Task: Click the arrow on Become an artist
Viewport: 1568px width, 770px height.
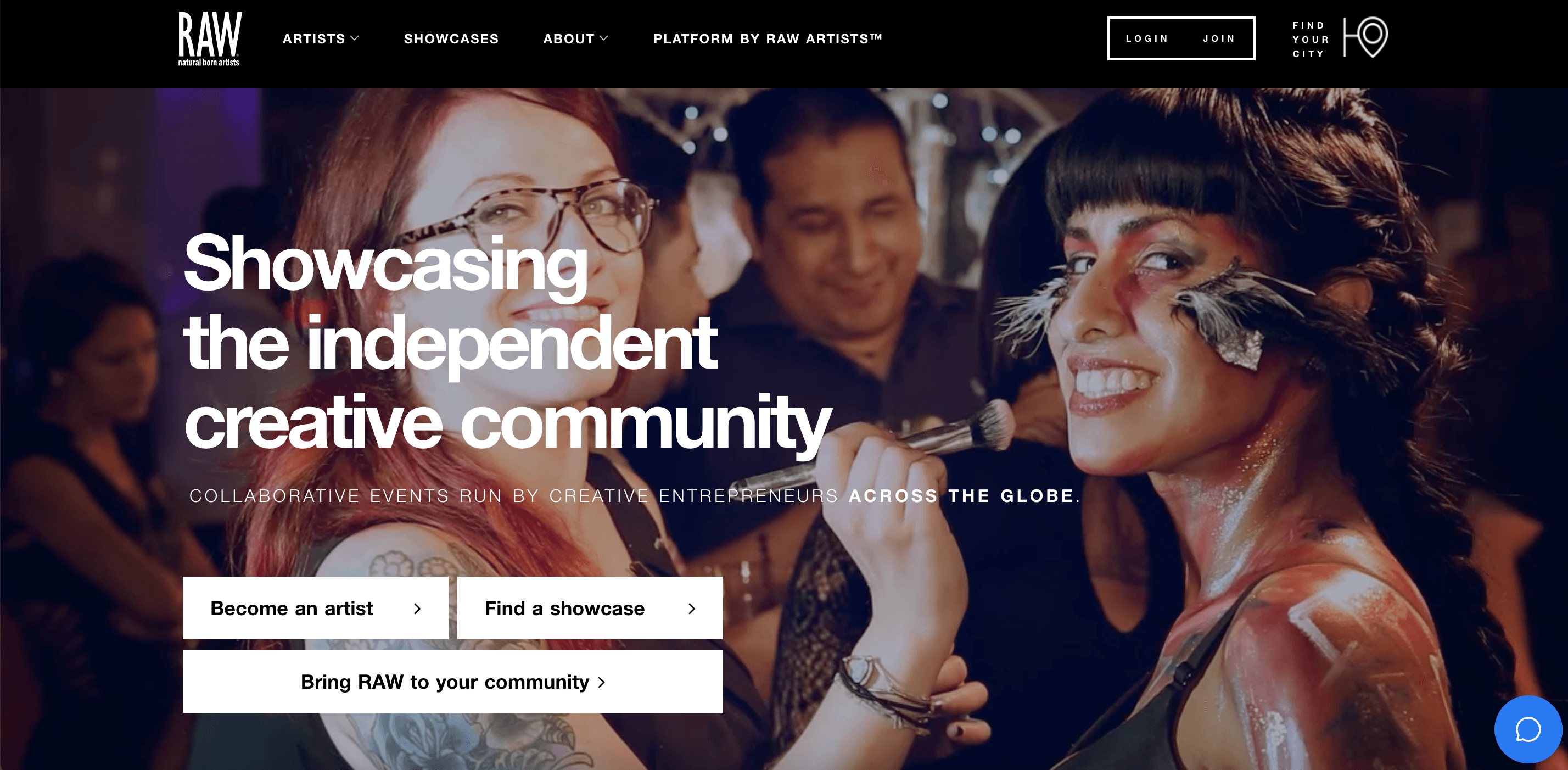Action: pyautogui.click(x=417, y=609)
